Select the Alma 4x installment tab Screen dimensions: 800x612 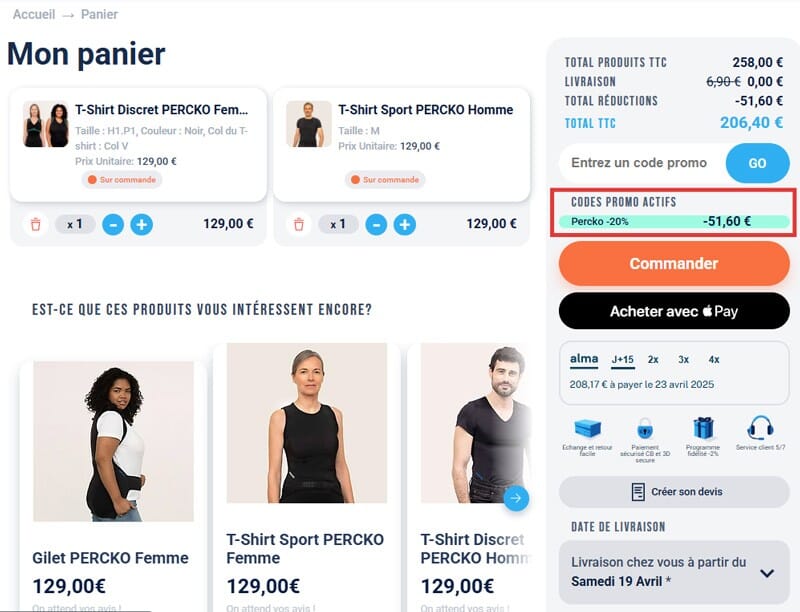[x=714, y=360]
